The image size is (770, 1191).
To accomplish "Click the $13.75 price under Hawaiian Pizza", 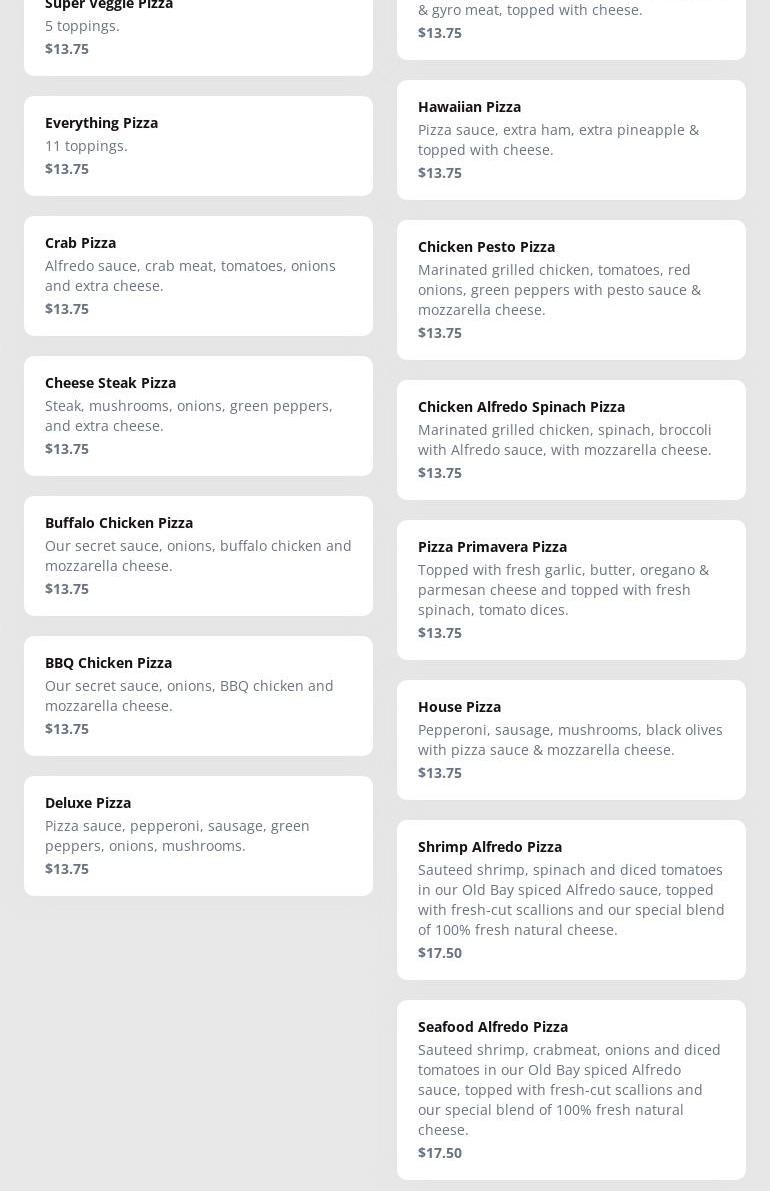I will (440, 173).
